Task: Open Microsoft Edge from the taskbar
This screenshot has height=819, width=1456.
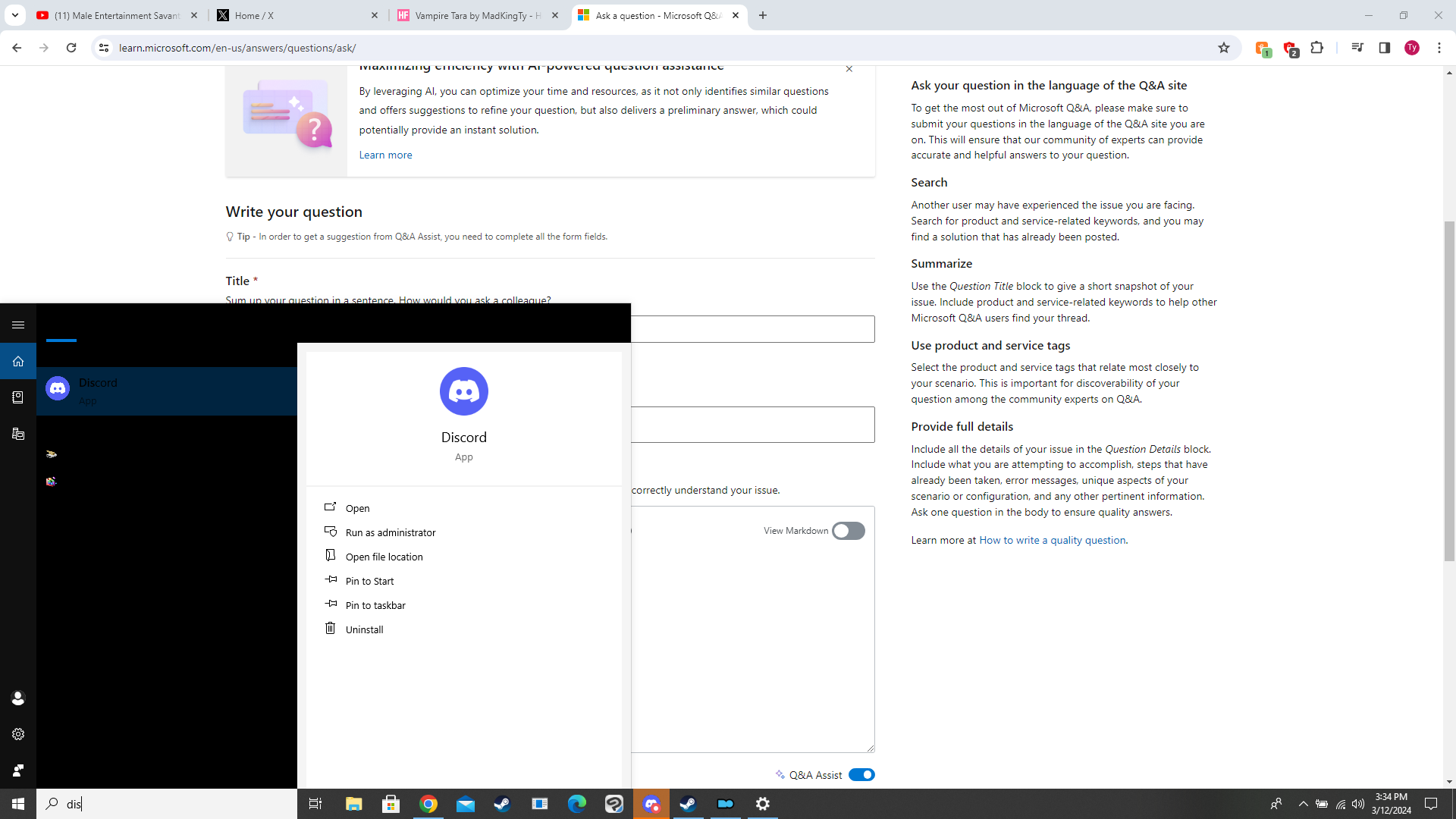Action: pyautogui.click(x=577, y=804)
